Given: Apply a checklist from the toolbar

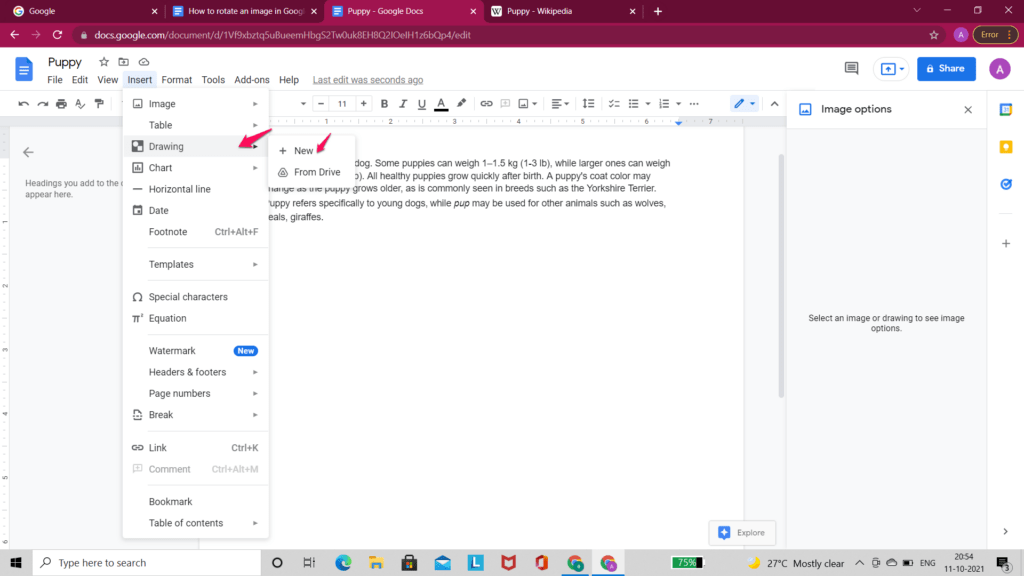Looking at the screenshot, I should (614, 103).
